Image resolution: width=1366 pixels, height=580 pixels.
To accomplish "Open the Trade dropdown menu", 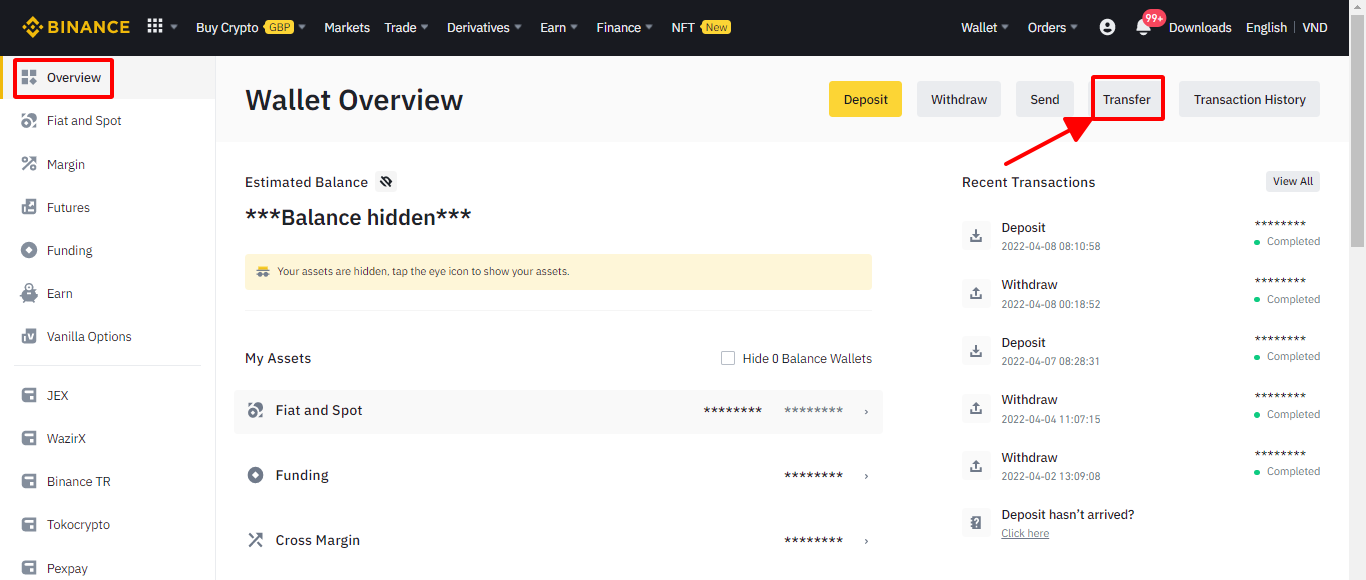I will pyautogui.click(x=407, y=27).
